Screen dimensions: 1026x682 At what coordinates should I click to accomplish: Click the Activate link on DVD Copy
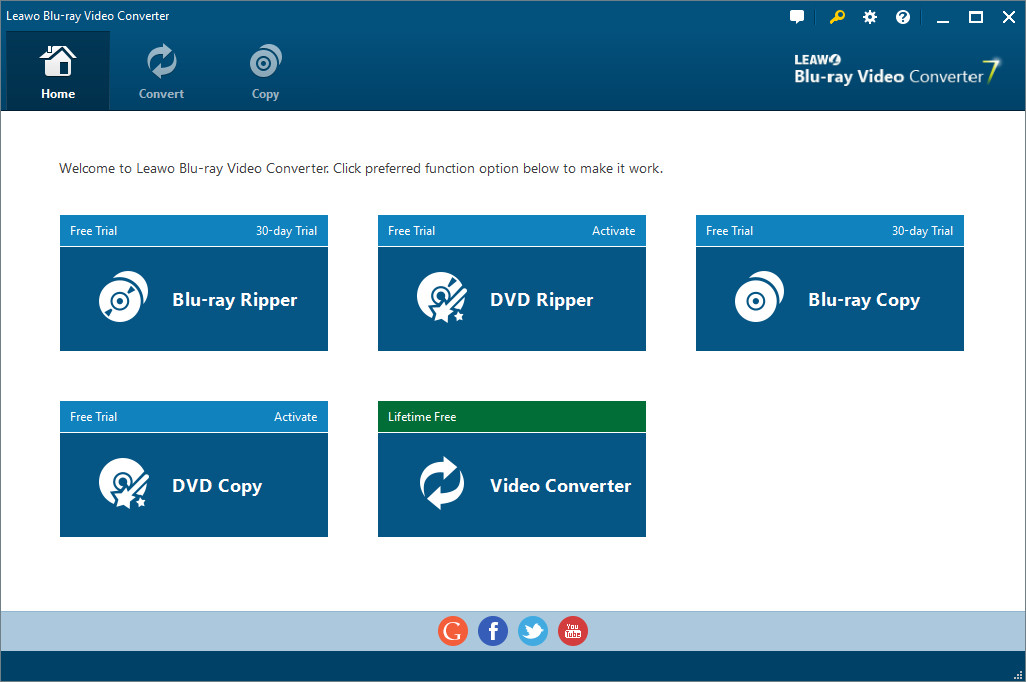[295, 416]
